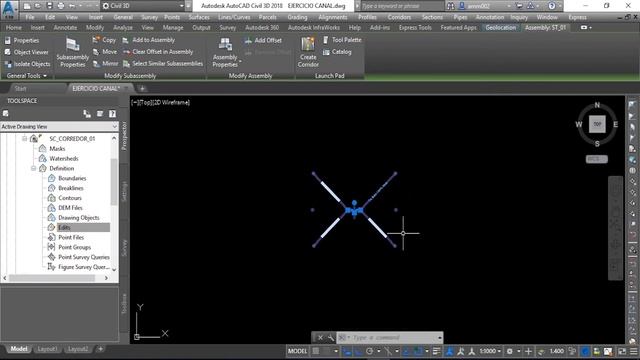Open the help question mark icon in title bar
This screenshot has width=640, height=360.
tap(552, 6)
